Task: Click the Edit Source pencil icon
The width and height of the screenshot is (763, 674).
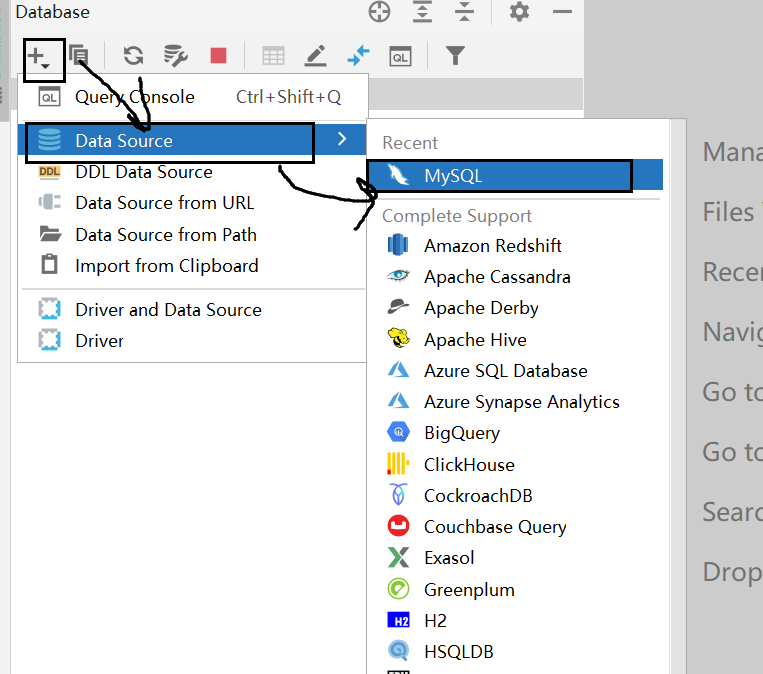Action: [x=315, y=55]
